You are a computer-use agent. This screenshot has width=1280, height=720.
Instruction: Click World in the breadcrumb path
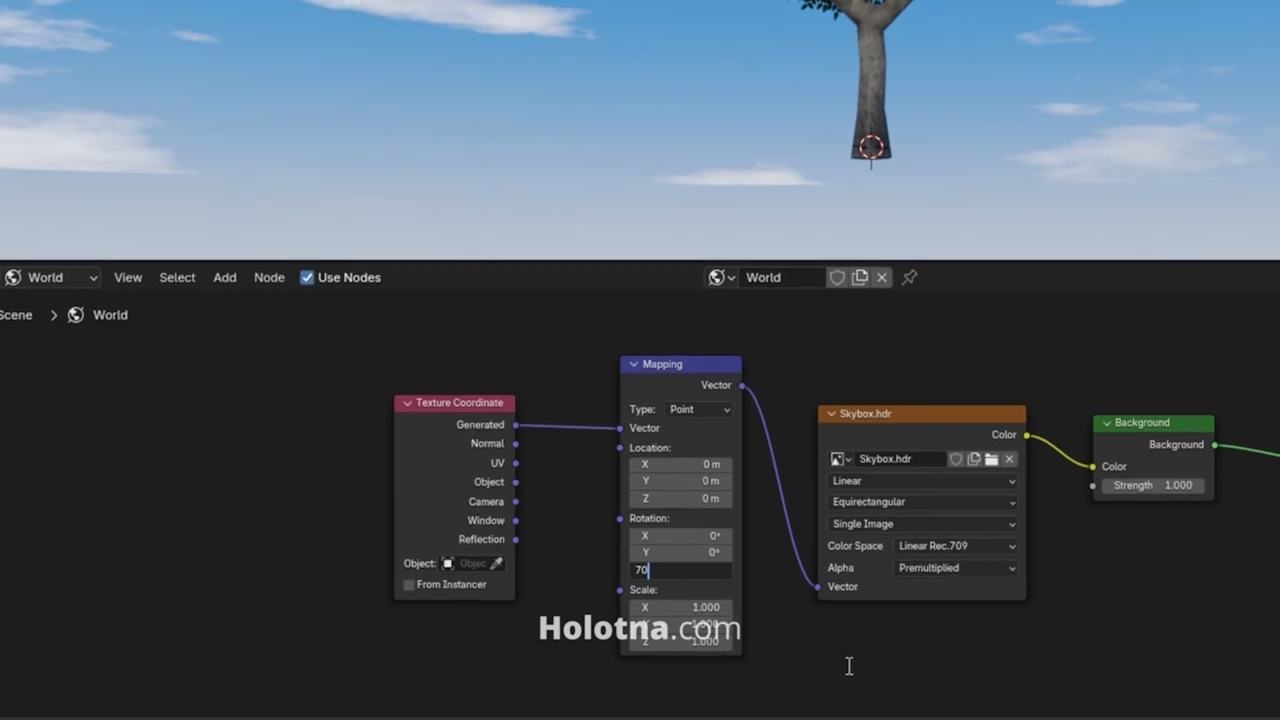pyautogui.click(x=110, y=315)
